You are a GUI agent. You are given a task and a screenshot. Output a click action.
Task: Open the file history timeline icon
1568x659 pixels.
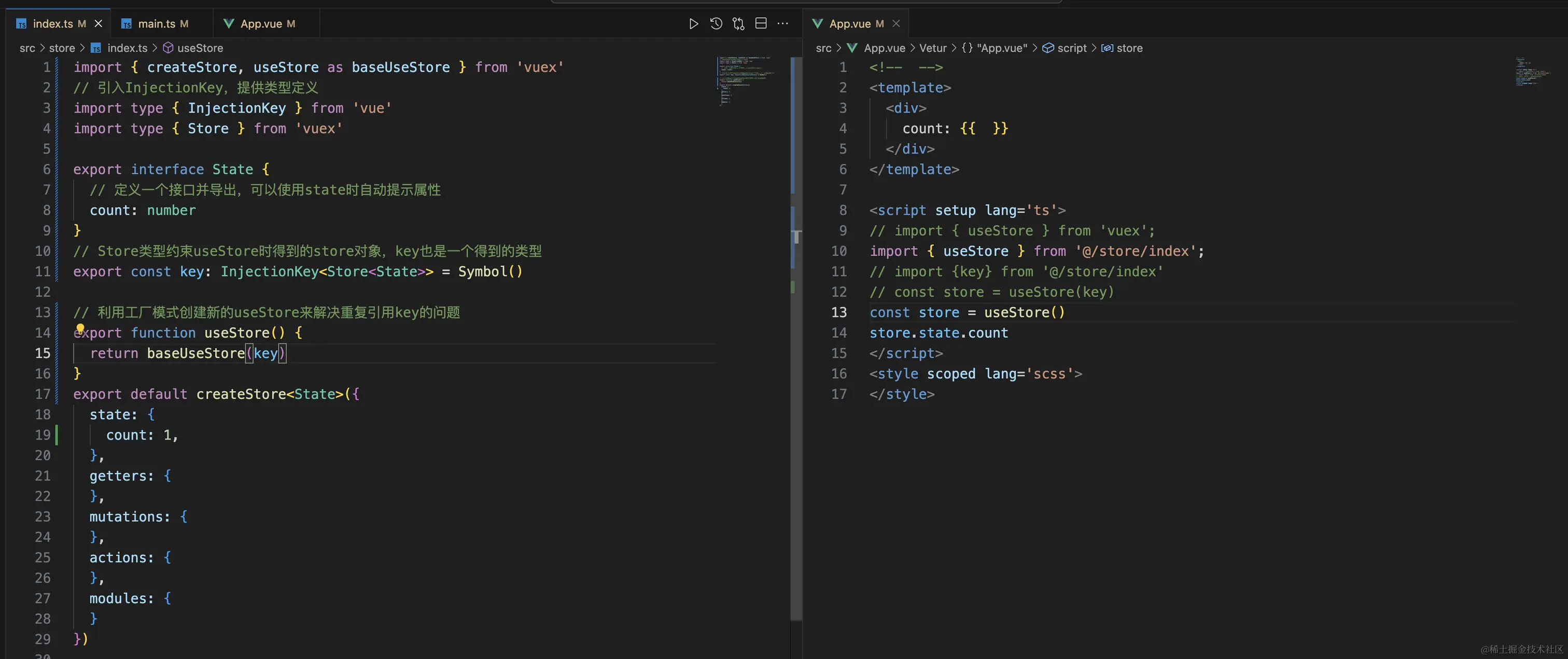pyautogui.click(x=716, y=24)
